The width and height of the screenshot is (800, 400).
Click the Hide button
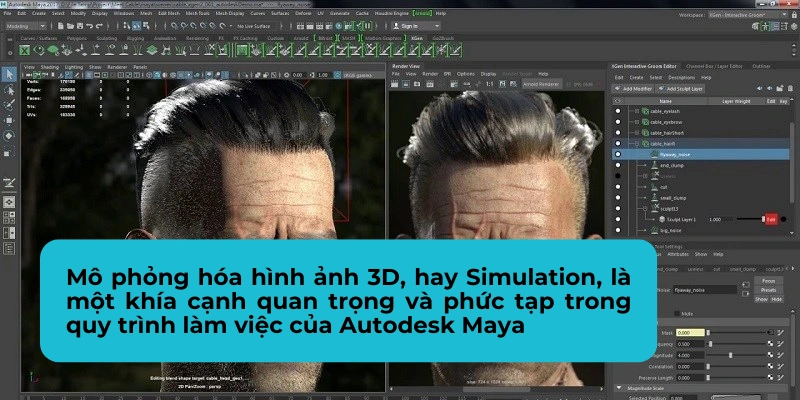776,299
